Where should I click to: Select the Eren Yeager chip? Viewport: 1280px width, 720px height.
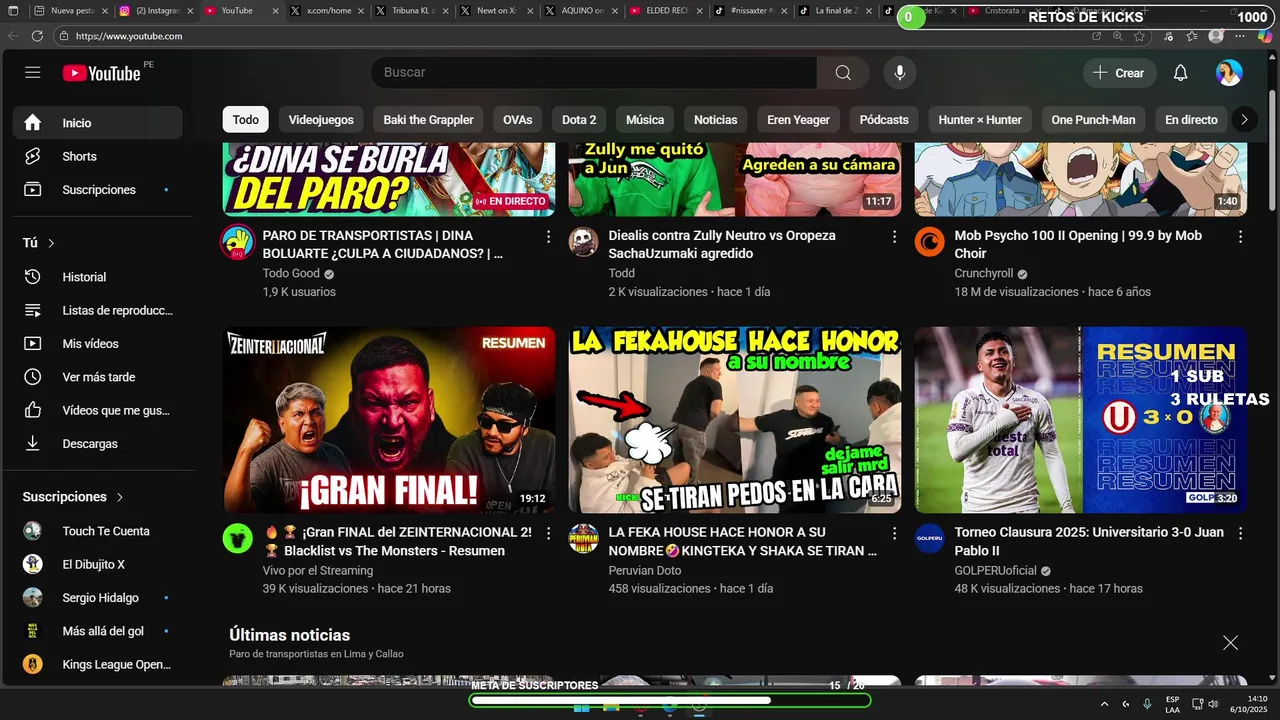click(798, 120)
